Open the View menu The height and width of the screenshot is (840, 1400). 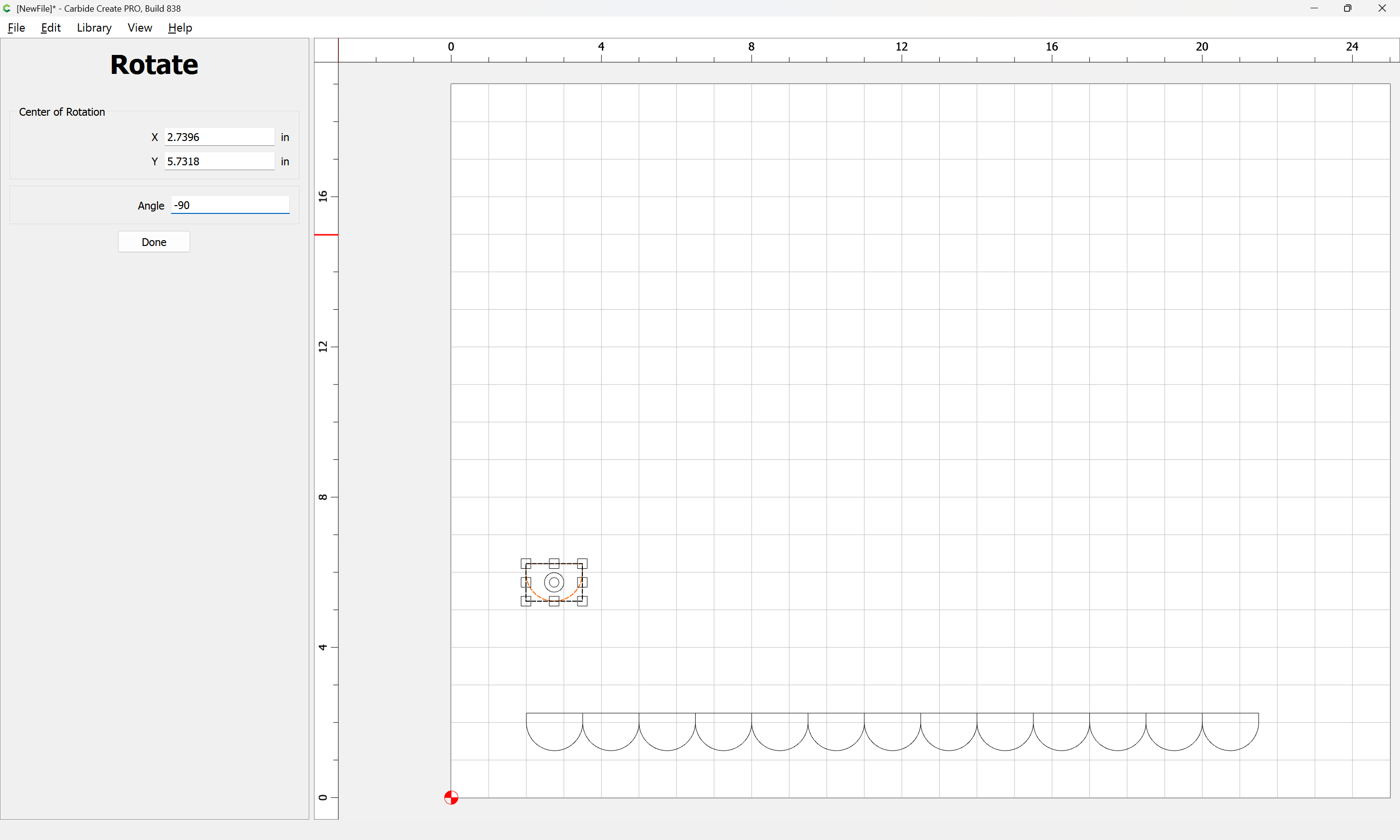tap(140, 28)
